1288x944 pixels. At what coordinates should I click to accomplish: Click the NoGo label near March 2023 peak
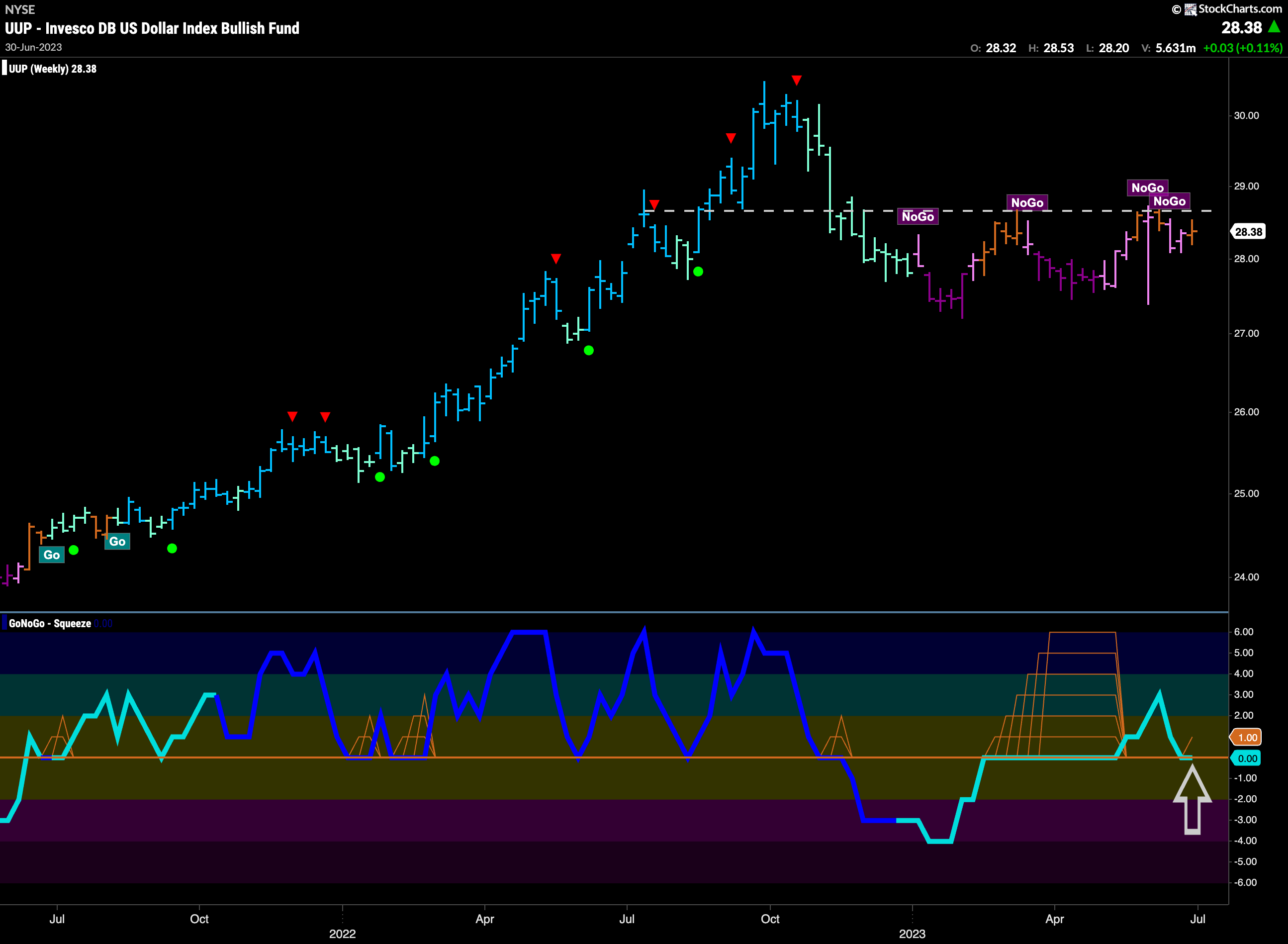click(x=1027, y=203)
